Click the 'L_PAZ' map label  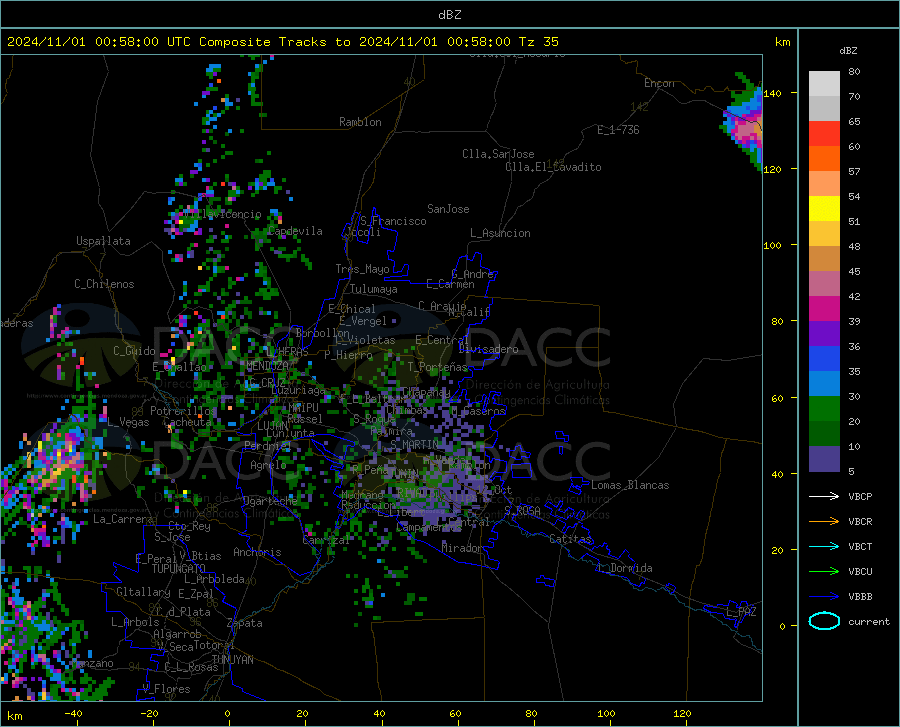[x=741, y=612]
